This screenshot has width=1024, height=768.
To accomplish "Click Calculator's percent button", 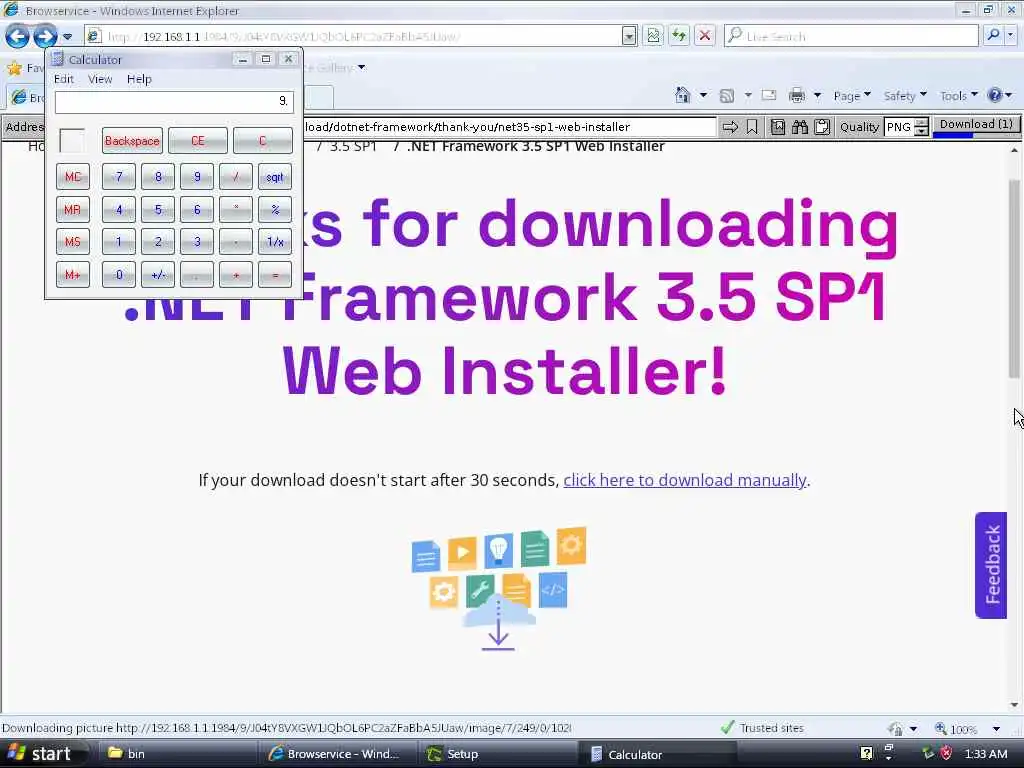I will (x=275, y=210).
